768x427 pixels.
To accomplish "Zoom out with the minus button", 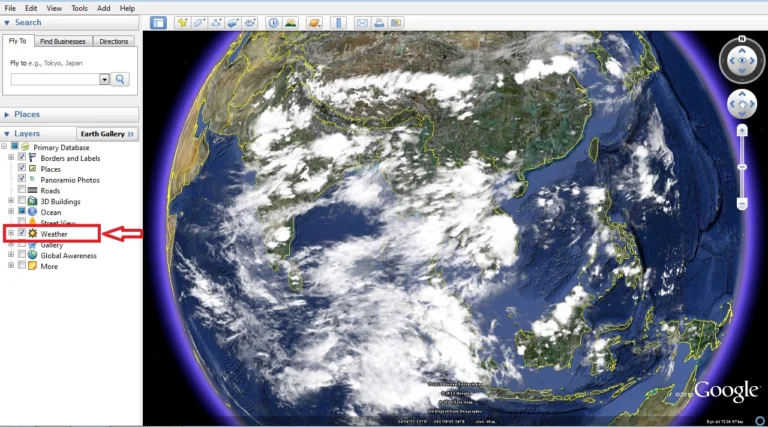I will click(x=742, y=204).
